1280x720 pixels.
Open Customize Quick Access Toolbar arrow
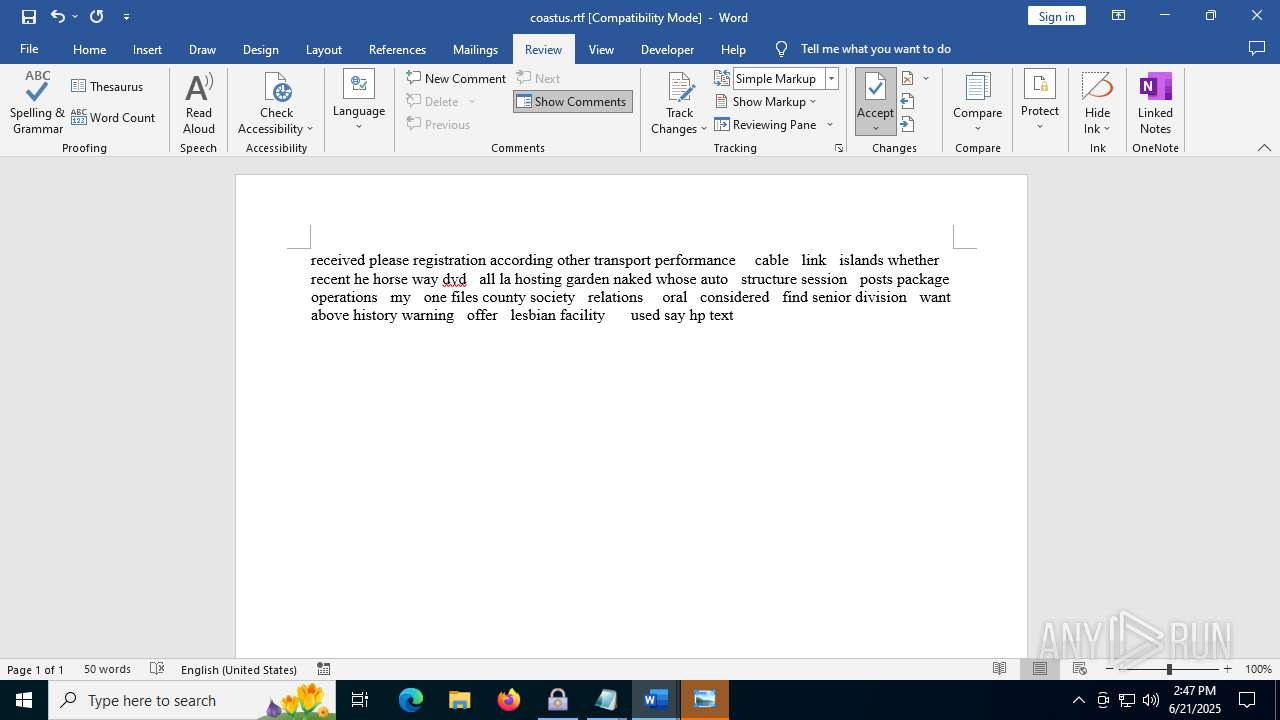click(x=126, y=17)
